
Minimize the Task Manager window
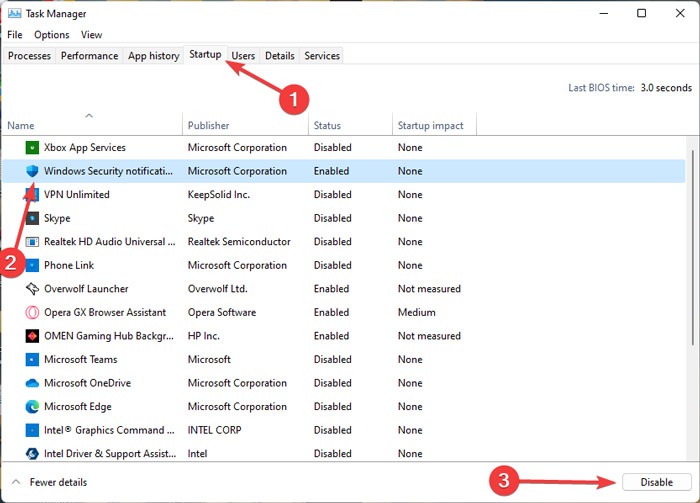click(604, 13)
